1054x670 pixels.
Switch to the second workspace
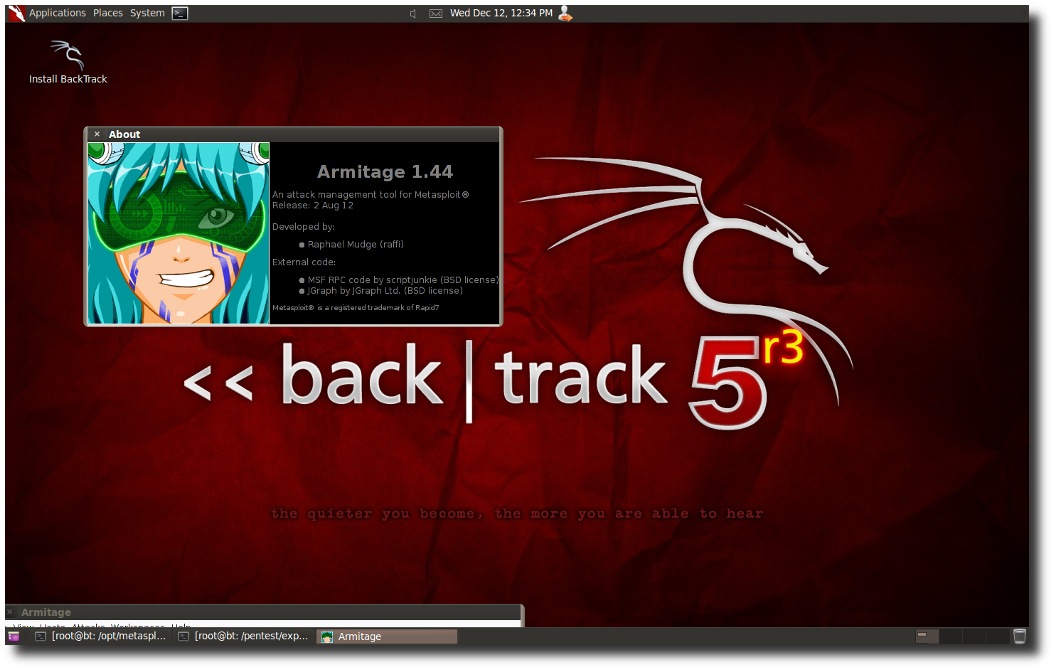coord(950,636)
